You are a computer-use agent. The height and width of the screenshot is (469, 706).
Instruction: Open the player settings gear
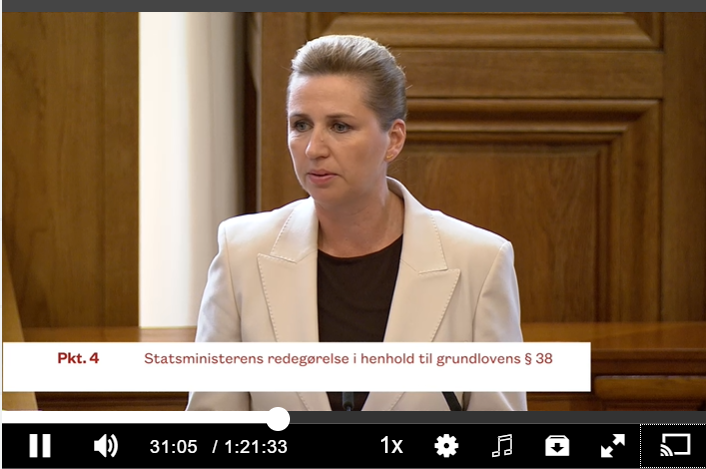click(446, 445)
